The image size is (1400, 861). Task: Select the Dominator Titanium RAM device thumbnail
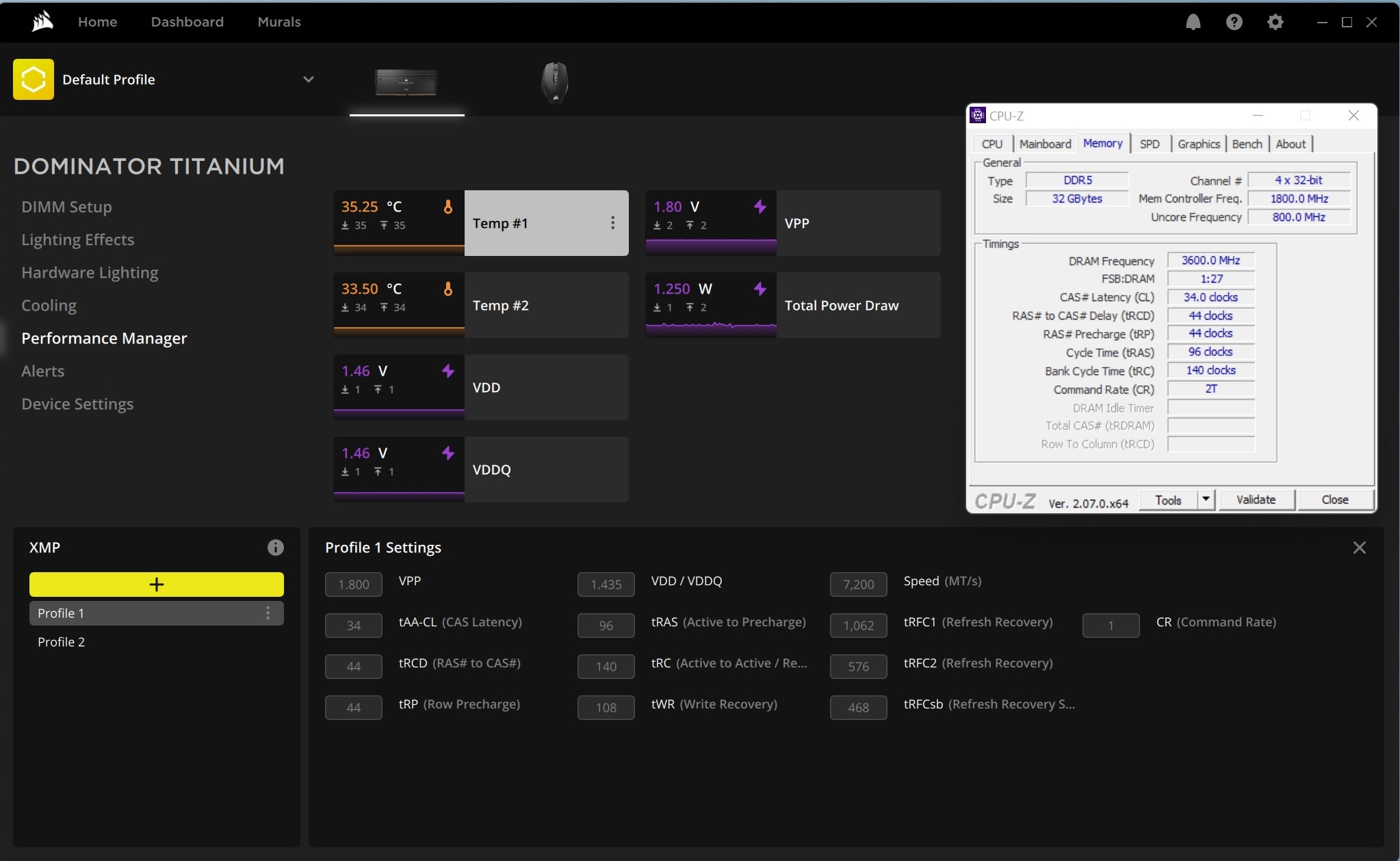click(x=406, y=82)
